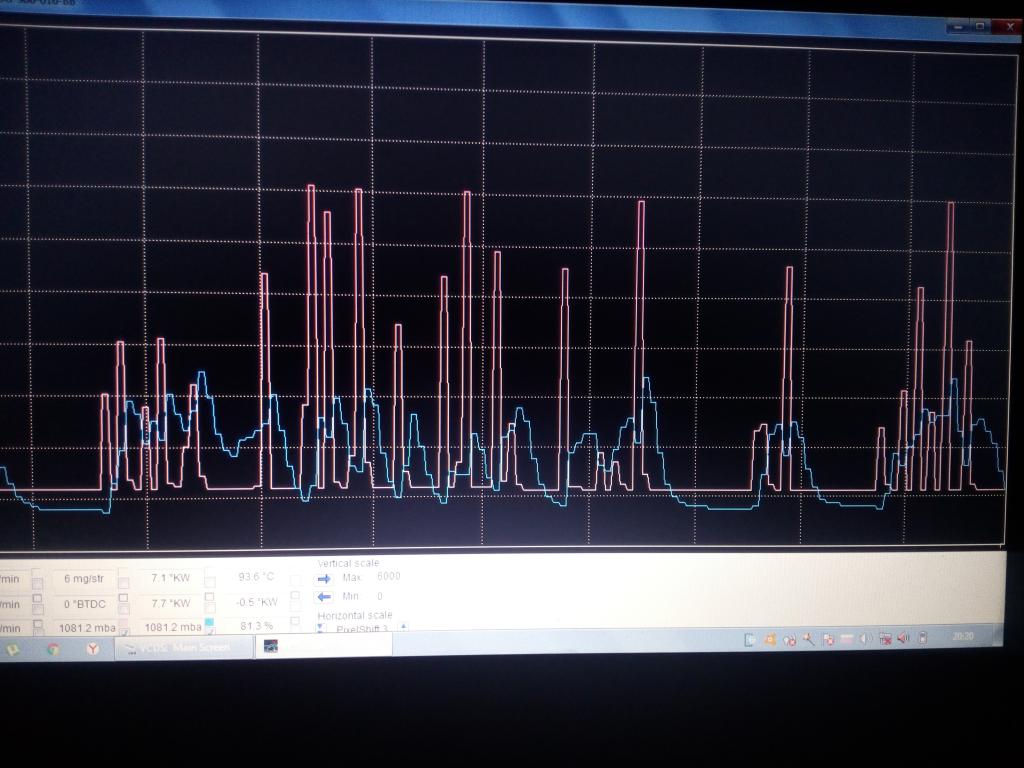Toggle the cyan checkbox beside 1081.2 mba
1024x768 pixels.
[x=210, y=622]
